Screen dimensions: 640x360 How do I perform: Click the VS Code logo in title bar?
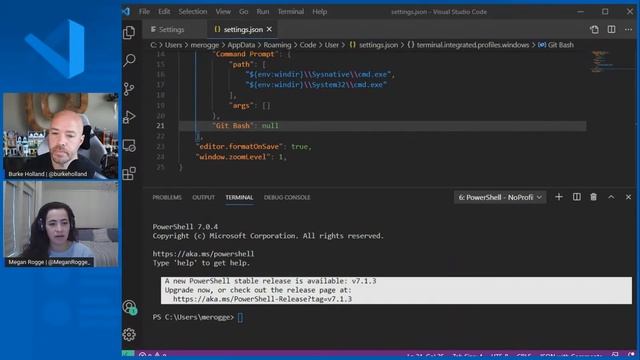tap(126, 11)
